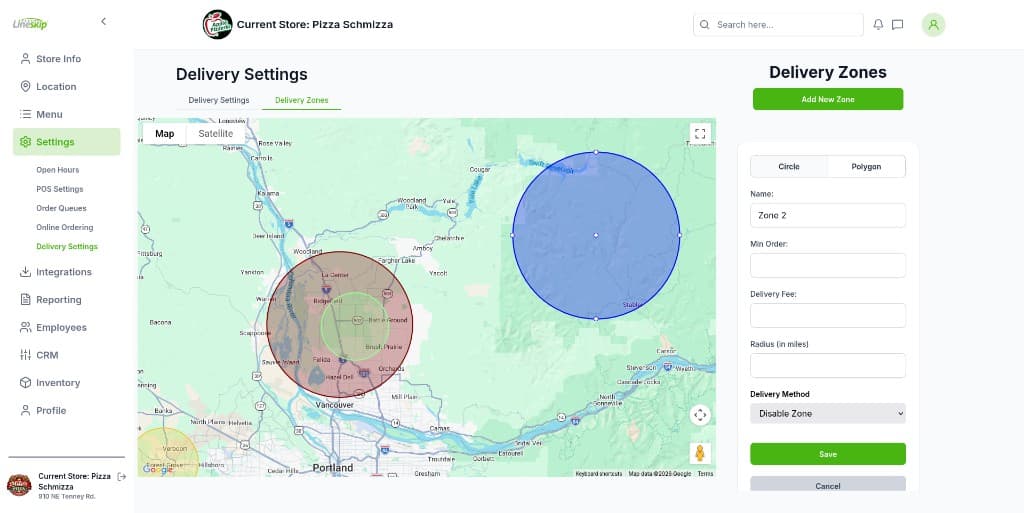
Task: Switch to the Delivery Settings tab
Action: point(219,101)
